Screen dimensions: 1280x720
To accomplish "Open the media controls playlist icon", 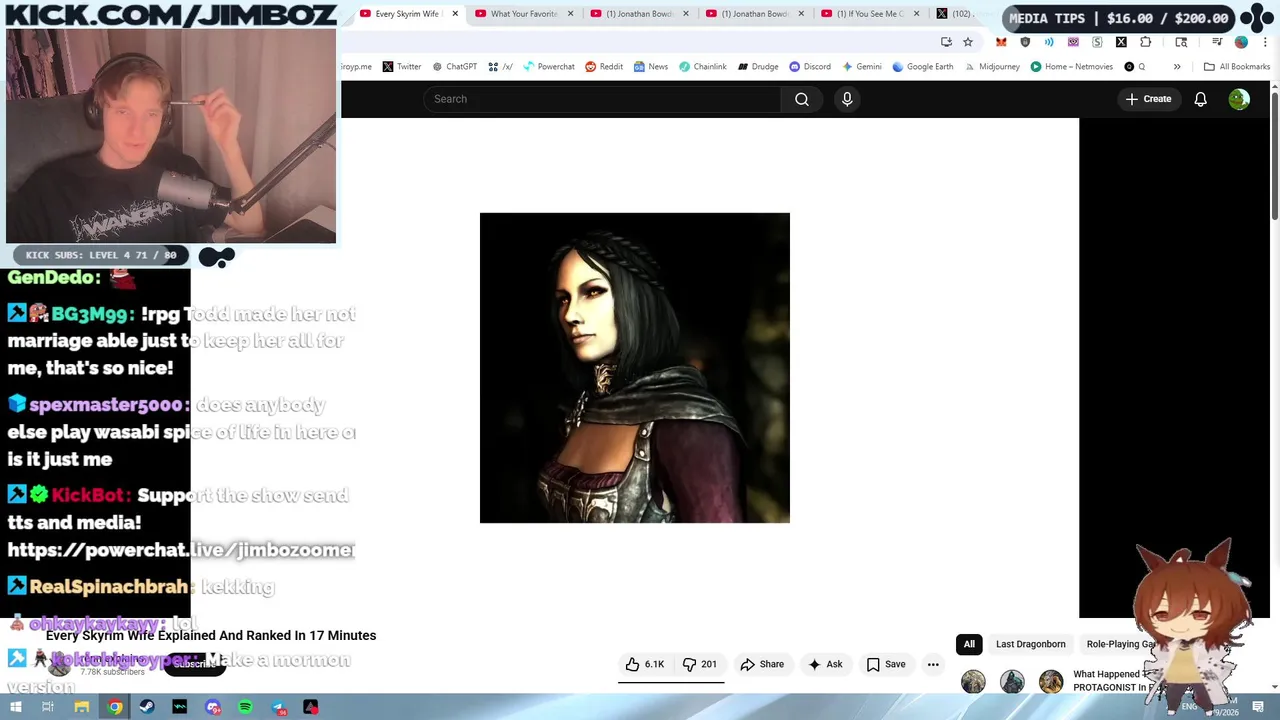I will click(x=1217, y=42).
